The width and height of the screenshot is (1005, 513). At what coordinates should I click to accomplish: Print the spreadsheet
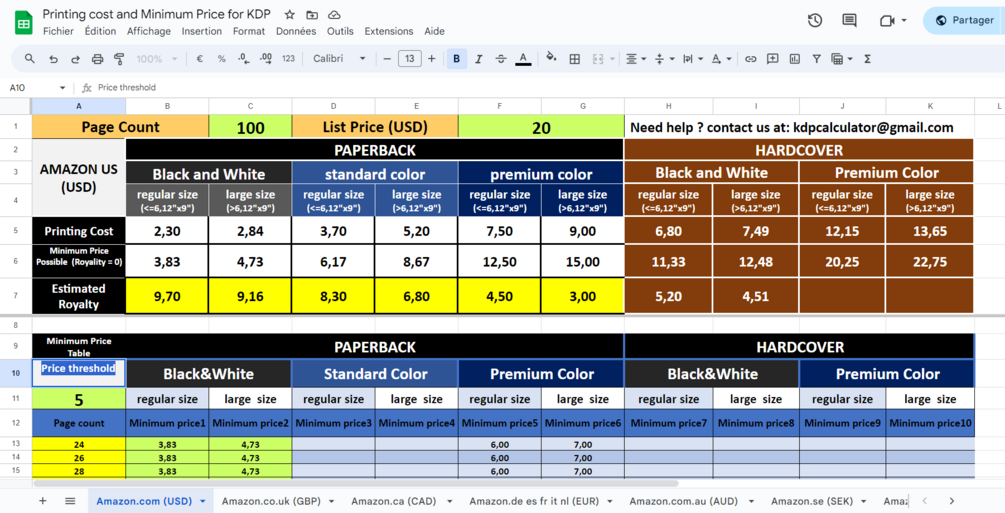[97, 59]
